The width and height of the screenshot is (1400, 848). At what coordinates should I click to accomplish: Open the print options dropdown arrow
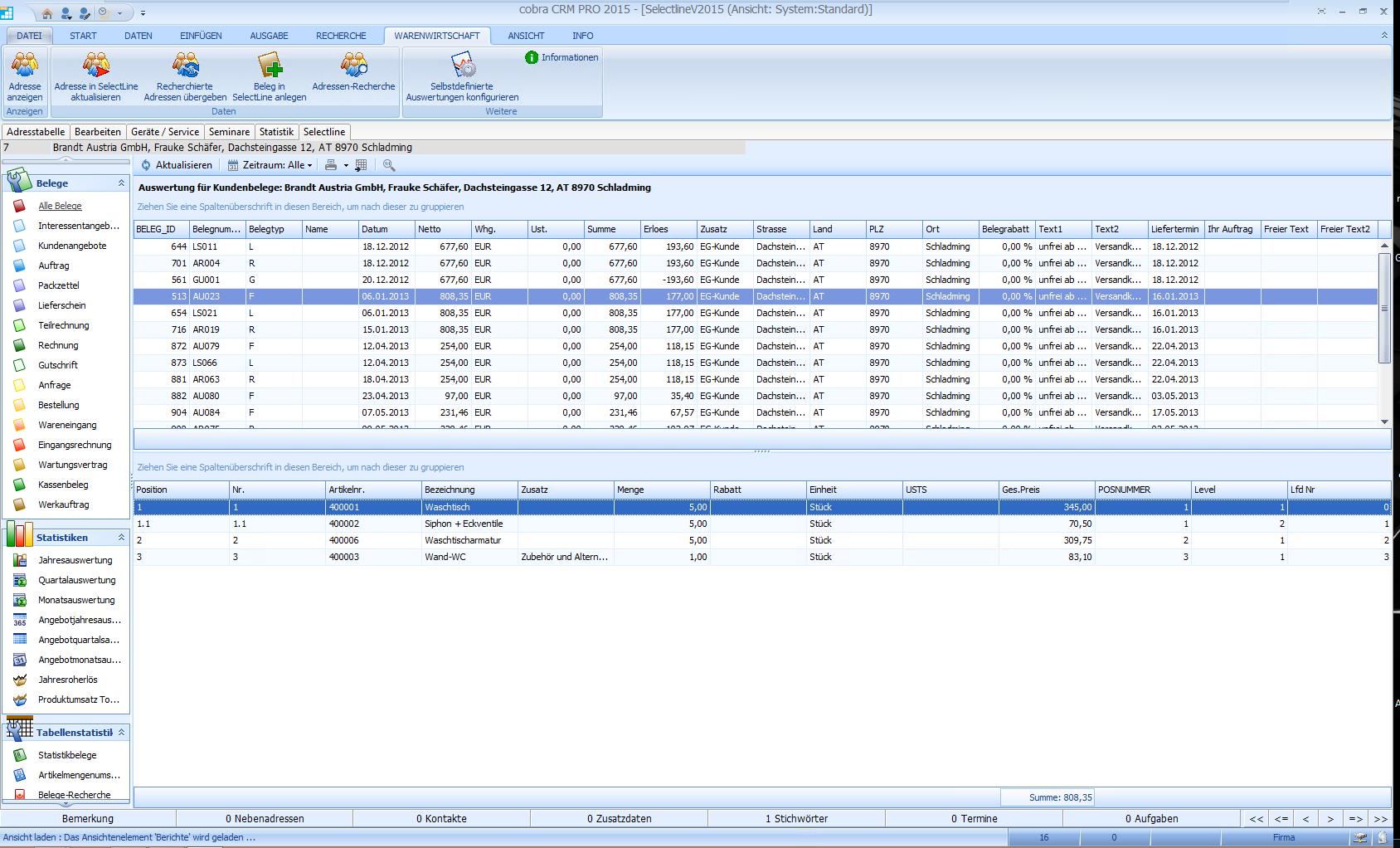click(346, 165)
